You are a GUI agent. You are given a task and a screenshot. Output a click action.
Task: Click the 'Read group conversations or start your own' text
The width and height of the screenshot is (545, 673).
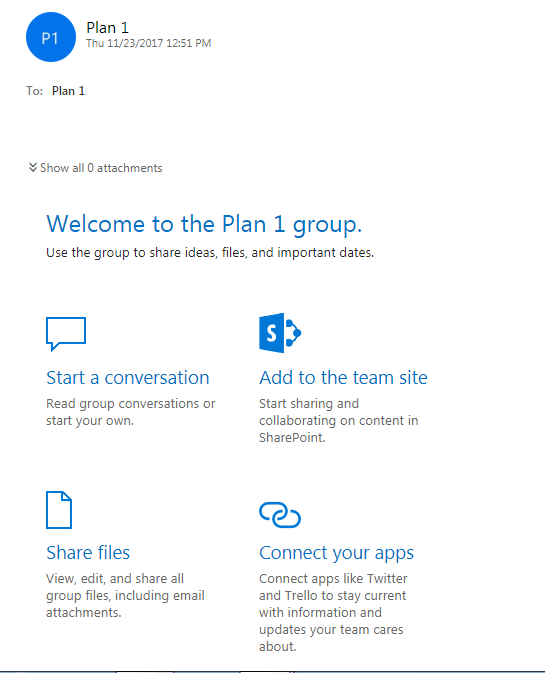click(130, 412)
